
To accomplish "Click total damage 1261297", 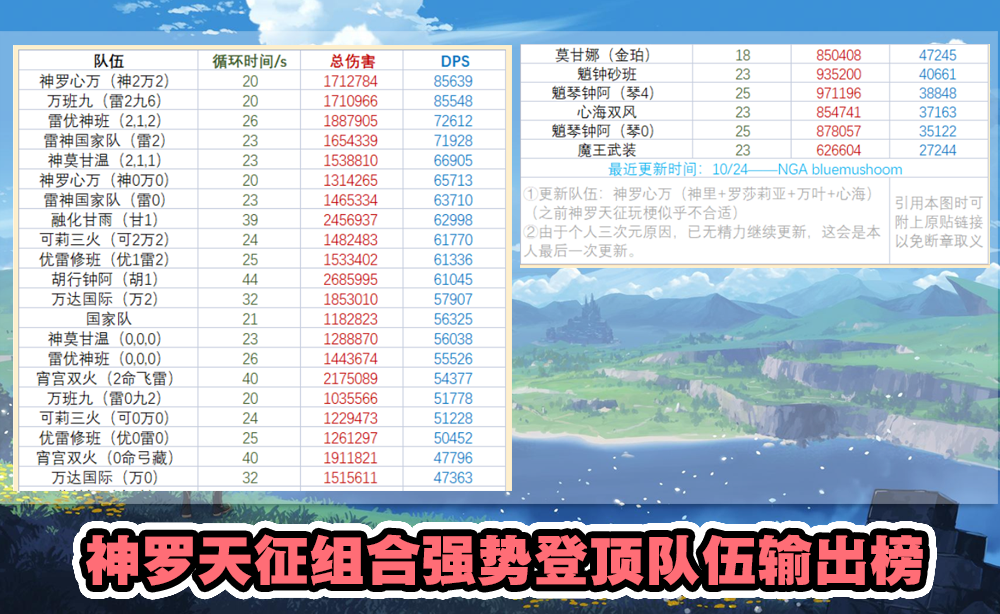I will [350, 437].
